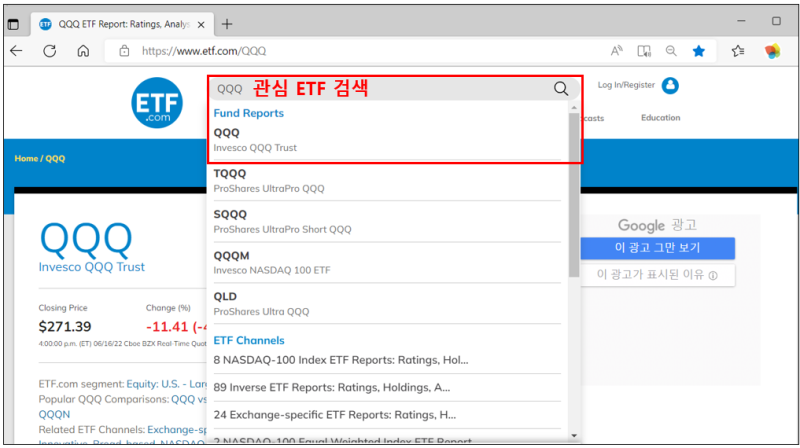This screenshot has width=800, height=448.
Task: Click the ETF.com logo
Action: click(157, 103)
